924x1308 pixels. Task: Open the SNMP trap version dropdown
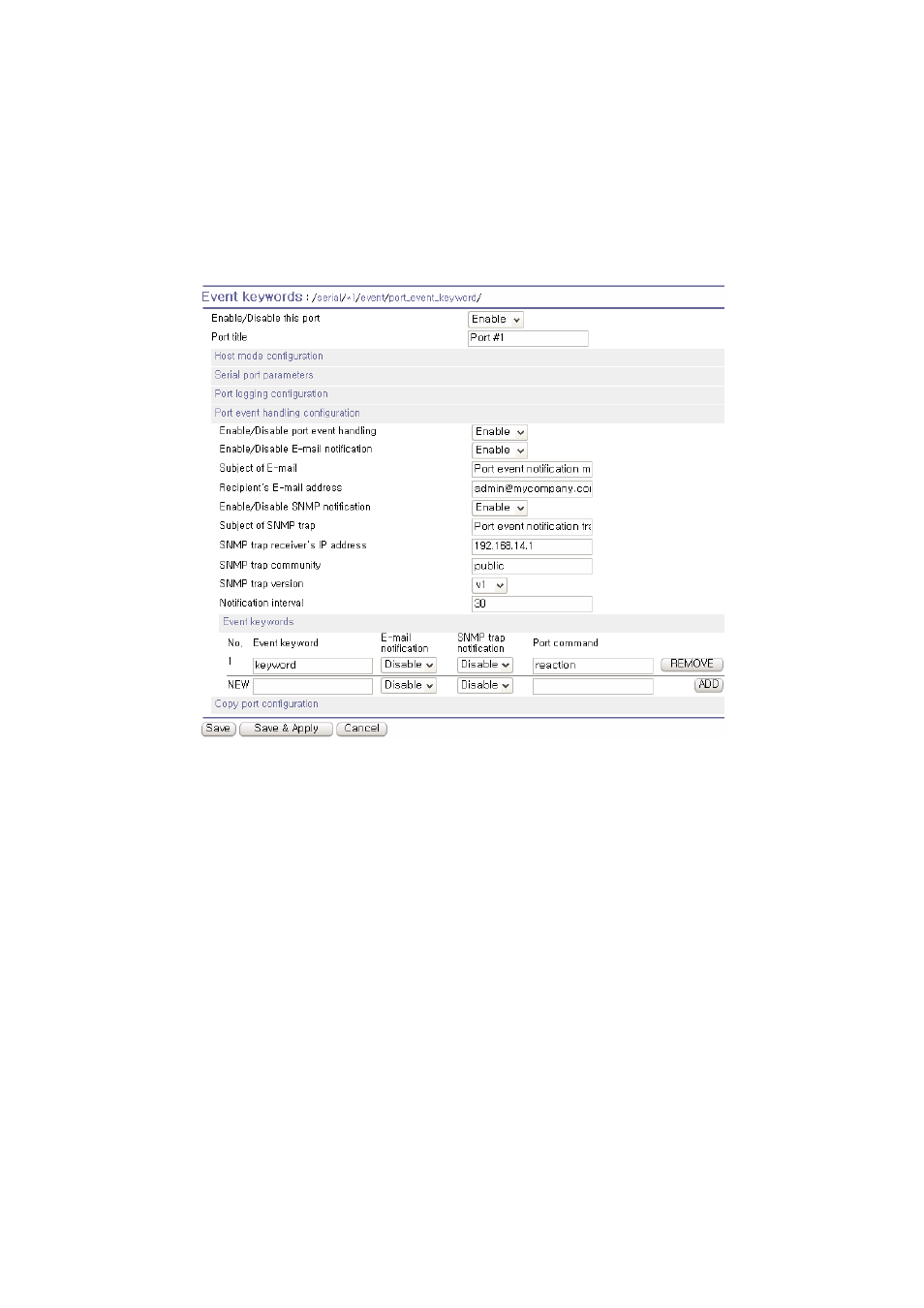click(x=489, y=585)
